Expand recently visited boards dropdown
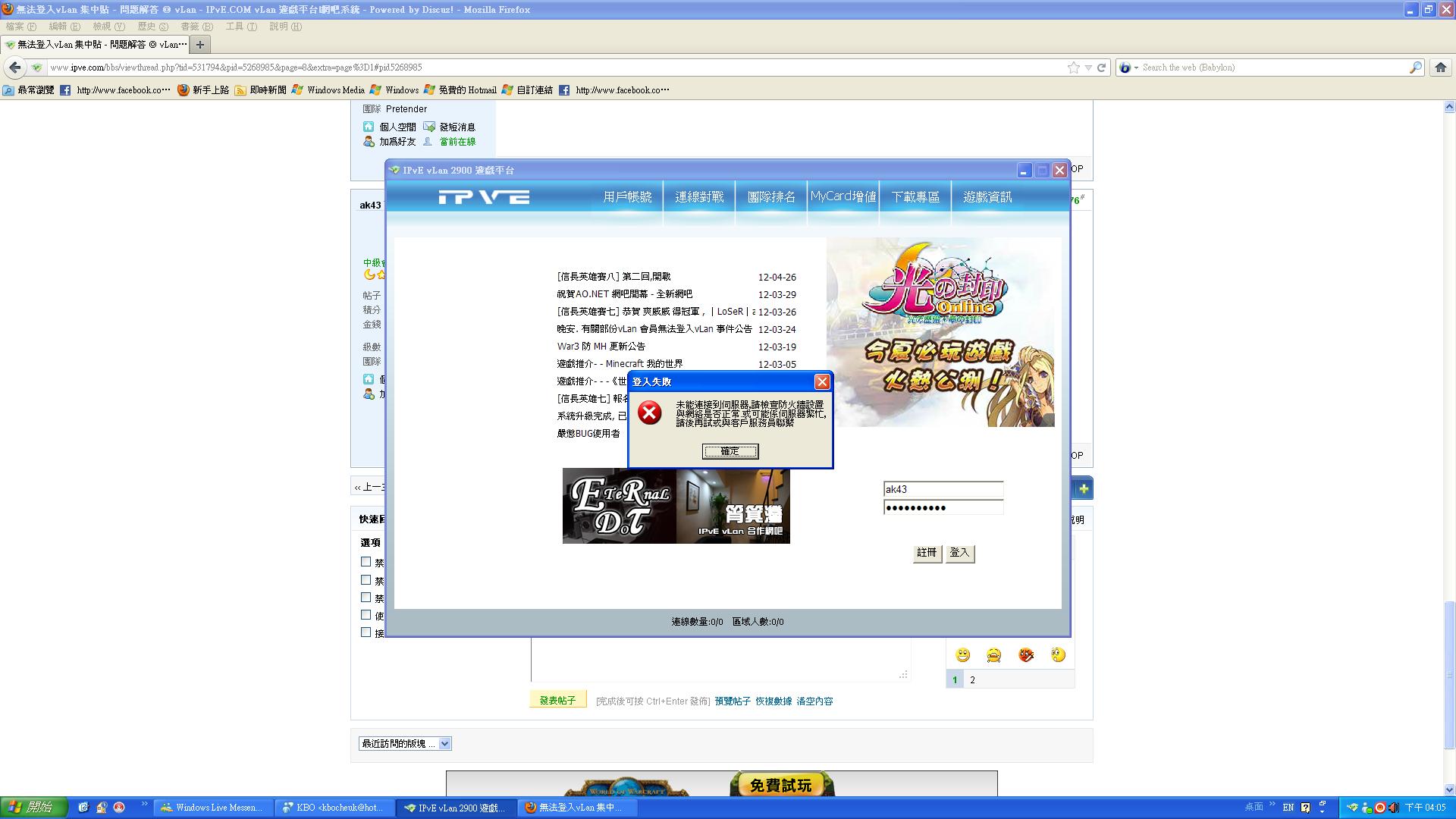The height and width of the screenshot is (819, 1456). click(x=445, y=744)
